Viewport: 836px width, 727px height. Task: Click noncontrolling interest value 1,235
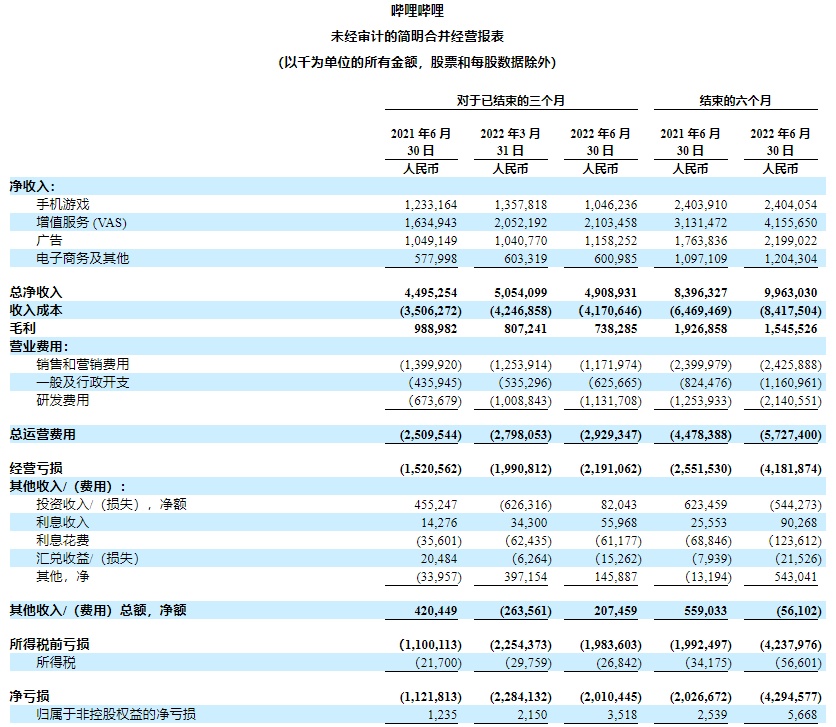[443, 715]
